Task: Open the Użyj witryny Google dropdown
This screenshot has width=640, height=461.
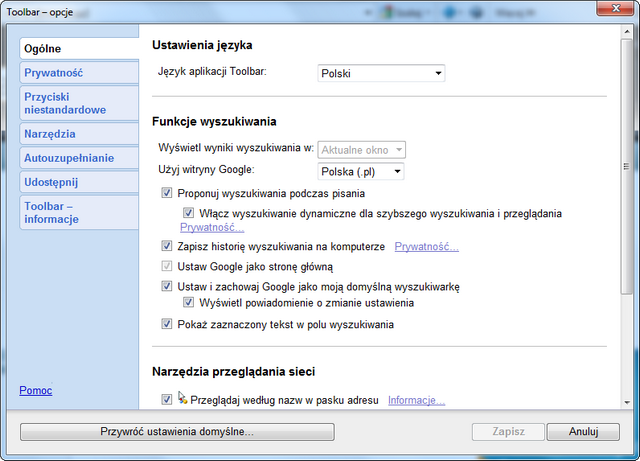Action: tap(361, 171)
